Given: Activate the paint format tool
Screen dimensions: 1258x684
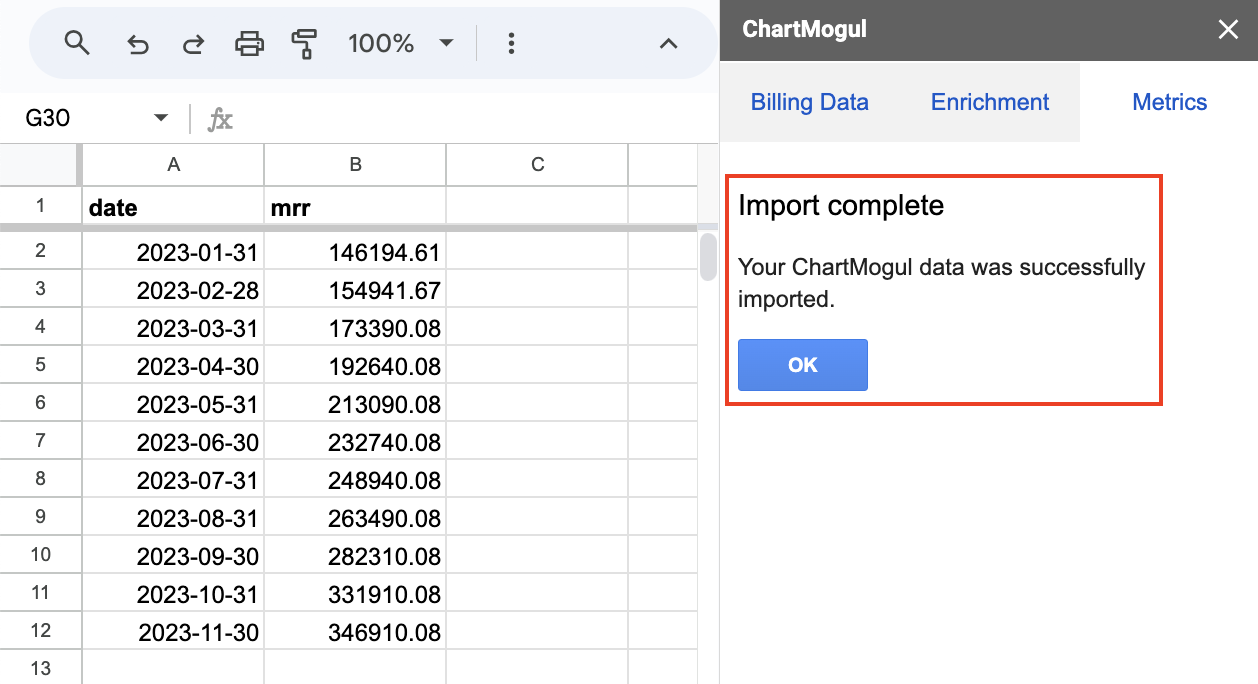Looking at the screenshot, I should 304,43.
